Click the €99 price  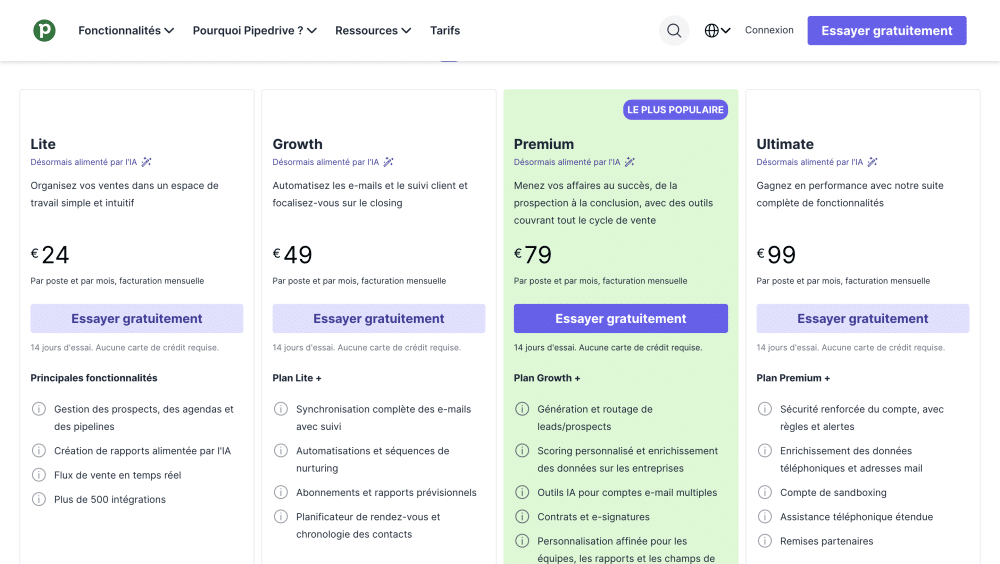click(776, 255)
